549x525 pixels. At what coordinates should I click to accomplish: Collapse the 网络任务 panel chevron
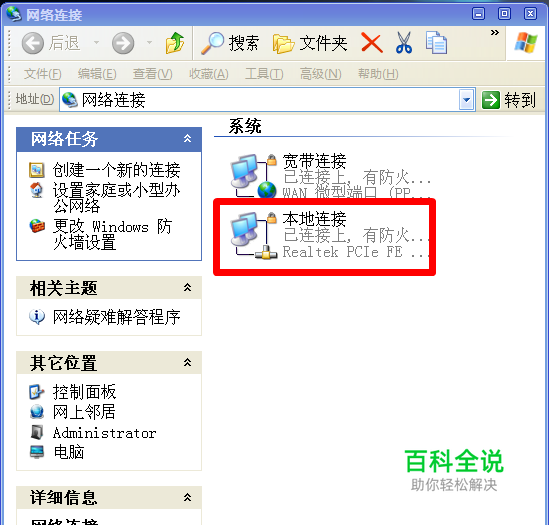tap(187, 139)
